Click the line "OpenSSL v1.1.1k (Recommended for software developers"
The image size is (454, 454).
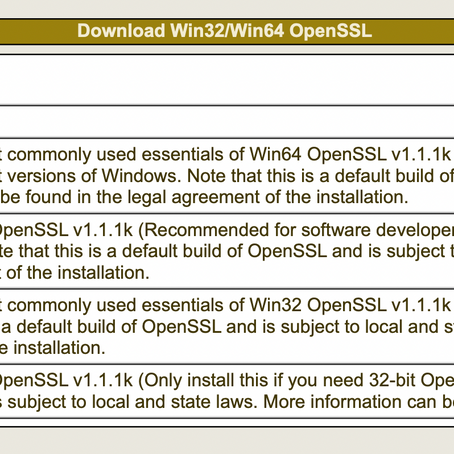[x=227, y=230]
